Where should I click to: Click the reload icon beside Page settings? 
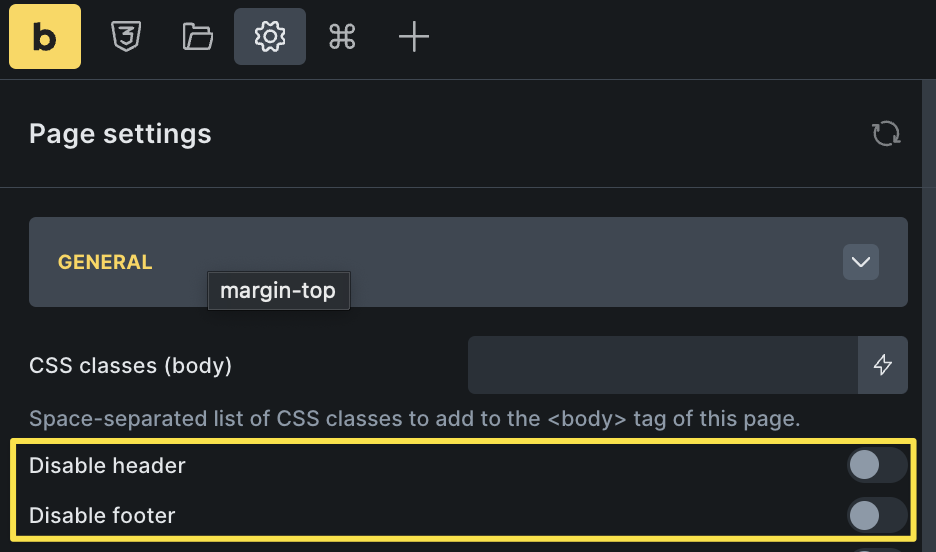point(886,134)
